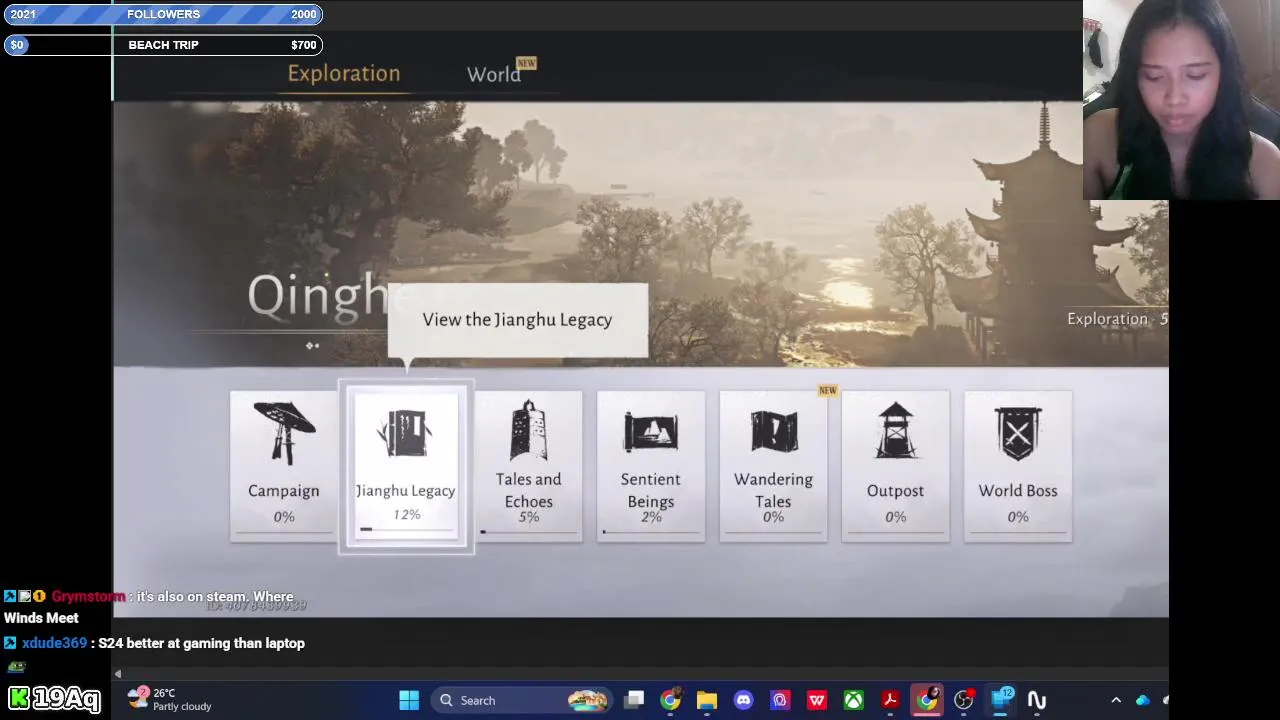Open the Wandering Tales map card
The image size is (1280, 720).
point(773,466)
